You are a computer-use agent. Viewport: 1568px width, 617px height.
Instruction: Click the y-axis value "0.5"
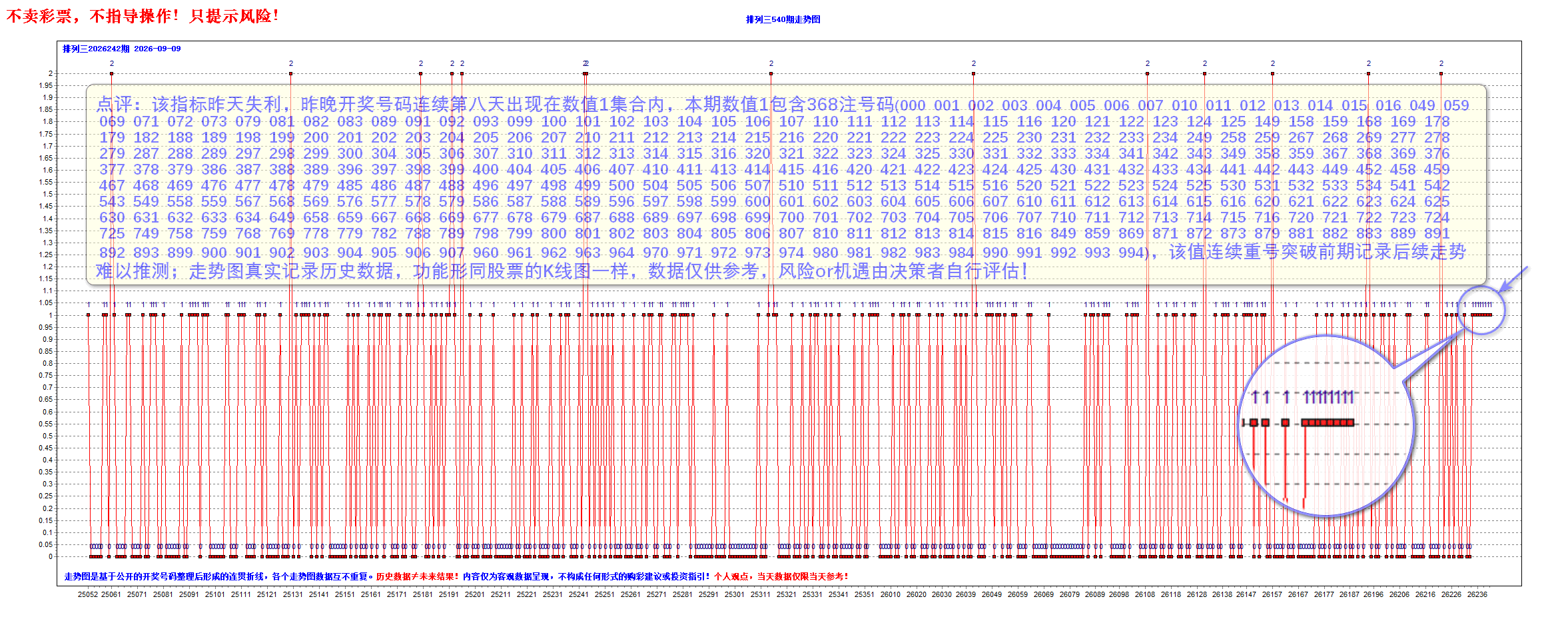(x=47, y=436)
